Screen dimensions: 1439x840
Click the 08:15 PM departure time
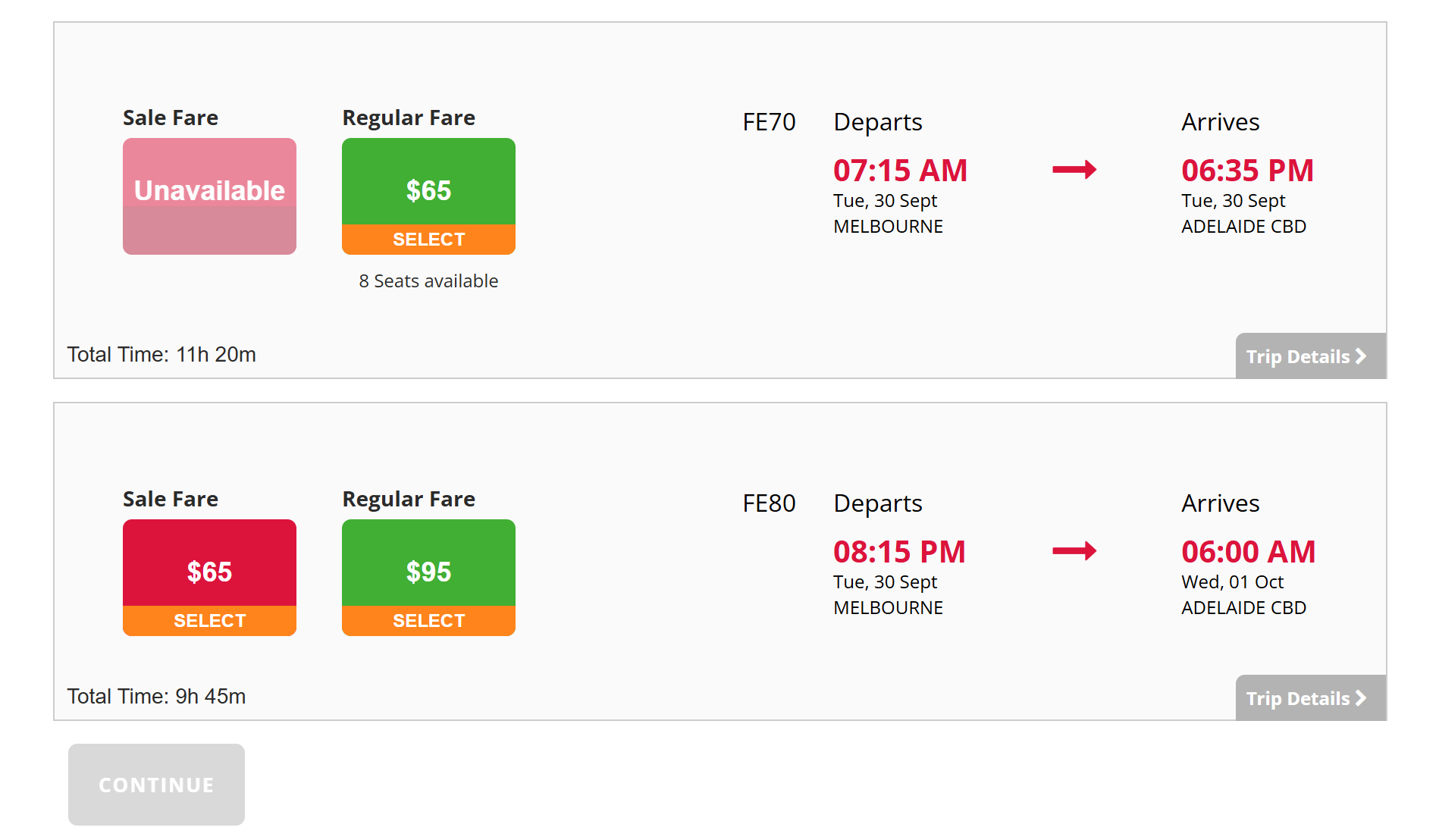tap(899, 552)
